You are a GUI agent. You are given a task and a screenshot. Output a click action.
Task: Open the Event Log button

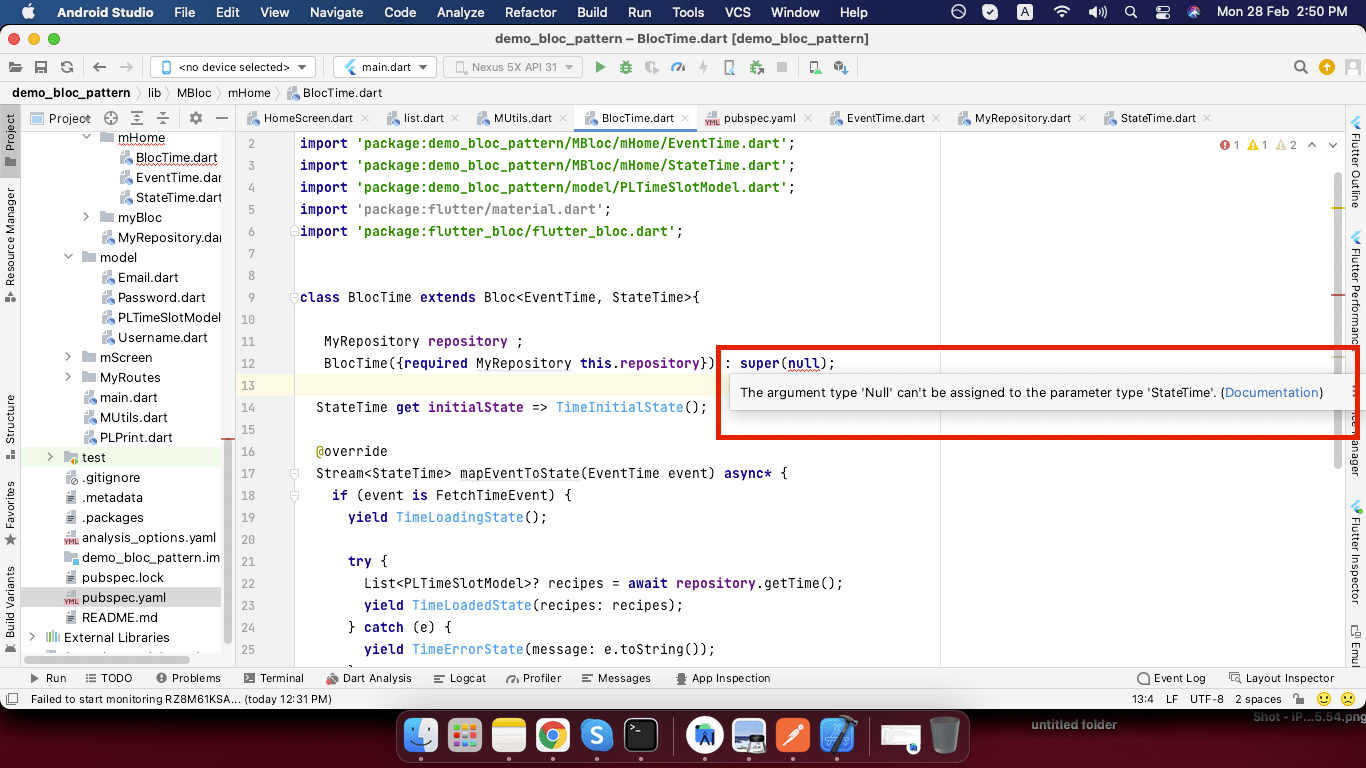click(1170, 678)
